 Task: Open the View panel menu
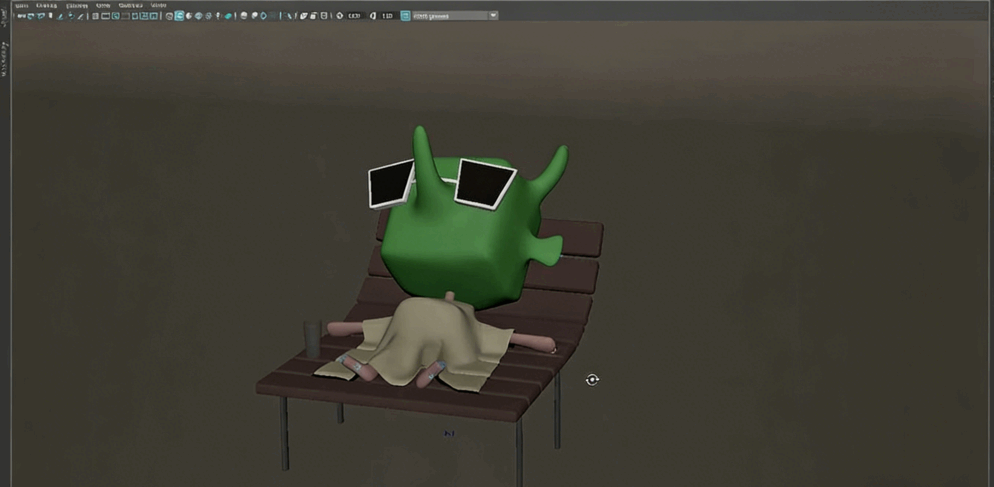[22, 6]
